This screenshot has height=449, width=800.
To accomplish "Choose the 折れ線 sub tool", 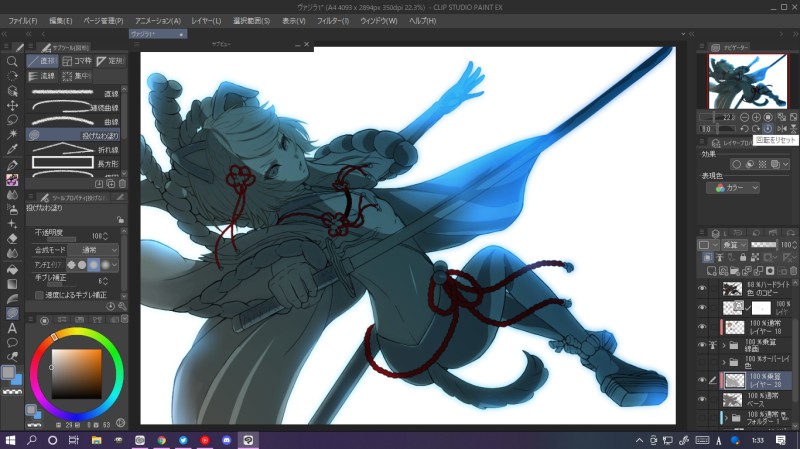I will (x=73, y=149).
